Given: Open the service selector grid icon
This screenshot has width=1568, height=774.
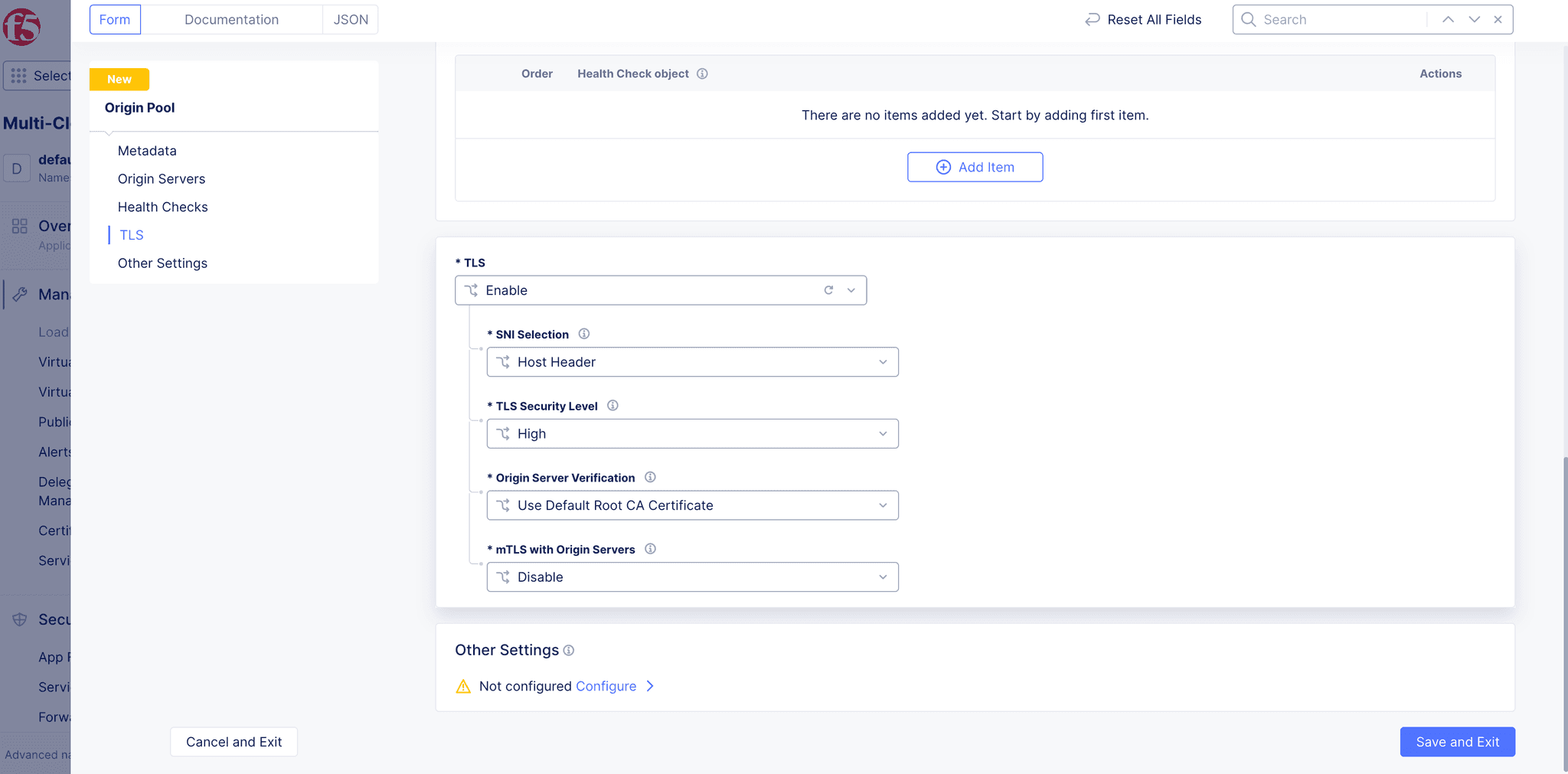Looking at the screenshot, I should (x=18, y=75).
